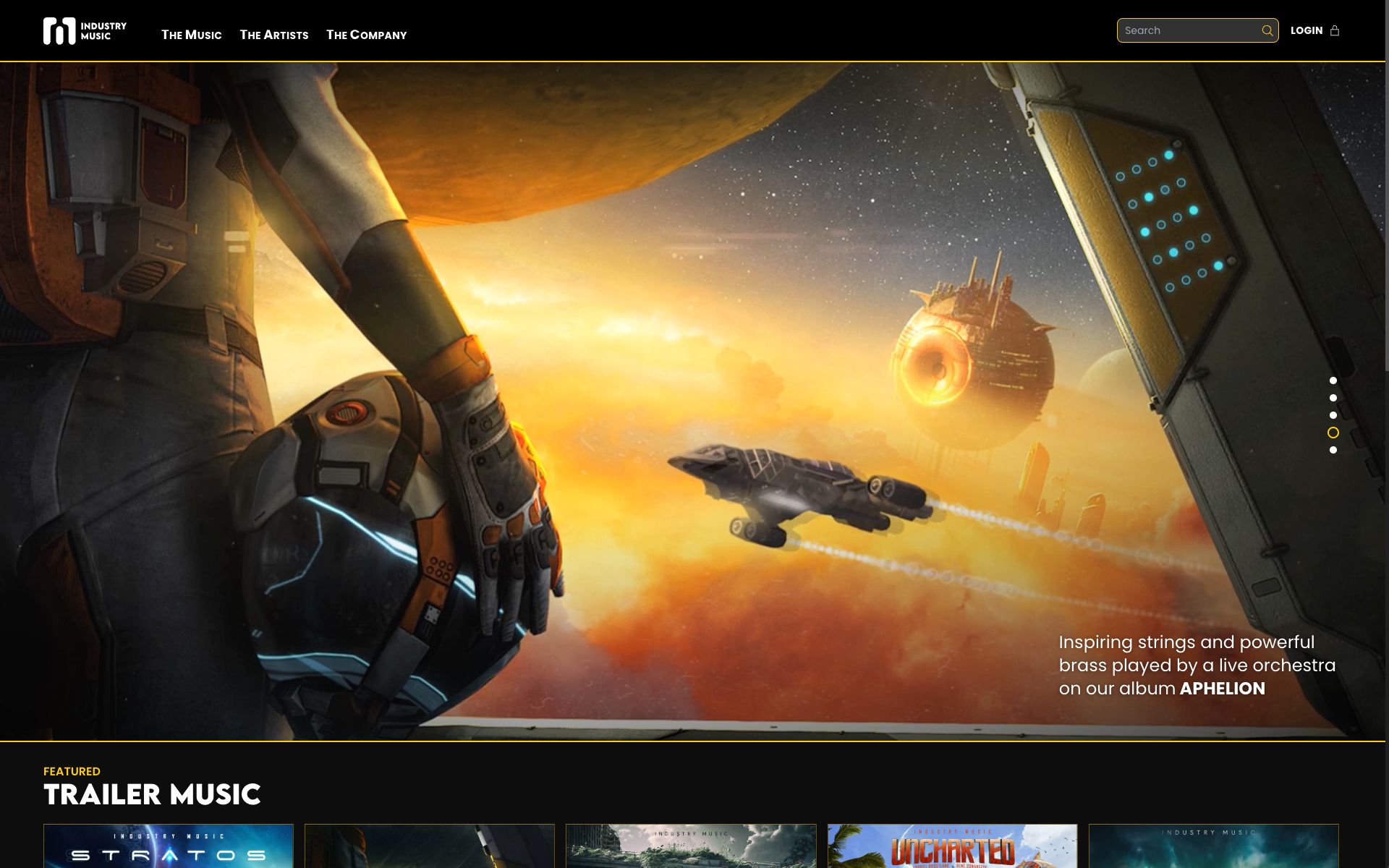The image size is (1389, 868).
Task: Select the active fourth slide dot
Action: tap(1333, 433)
